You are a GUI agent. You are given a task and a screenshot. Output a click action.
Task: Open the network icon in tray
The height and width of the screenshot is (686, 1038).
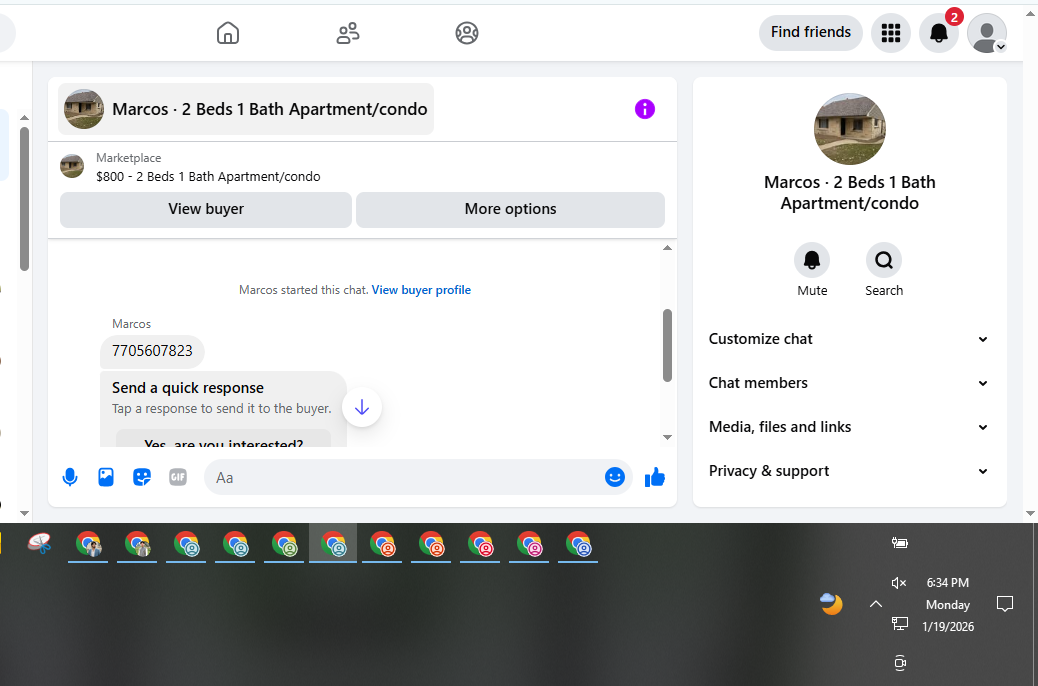coord(900,623)
